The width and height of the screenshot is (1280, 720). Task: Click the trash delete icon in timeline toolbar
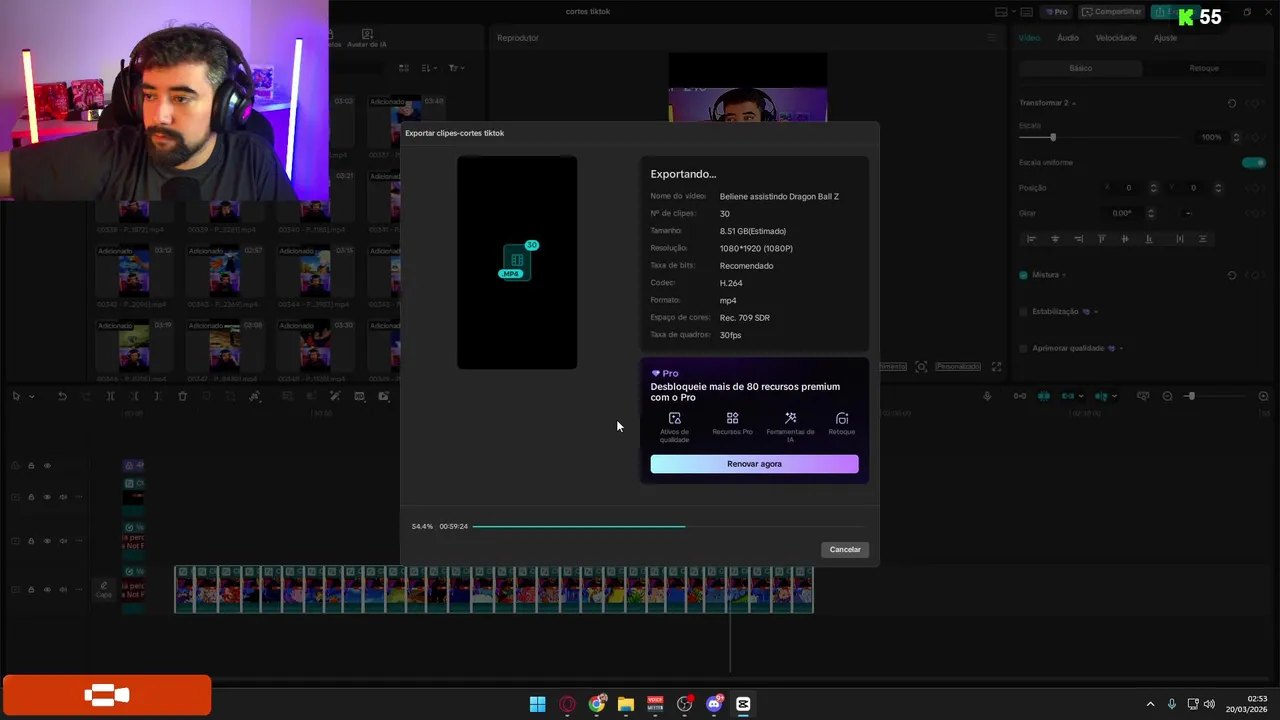182,396
